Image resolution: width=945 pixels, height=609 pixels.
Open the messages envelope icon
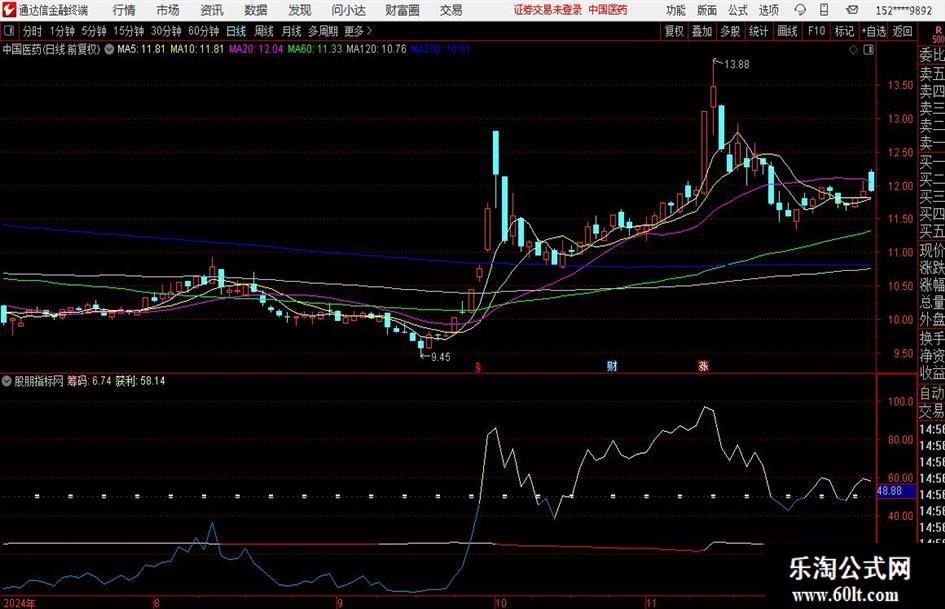(x=852, y=10)
